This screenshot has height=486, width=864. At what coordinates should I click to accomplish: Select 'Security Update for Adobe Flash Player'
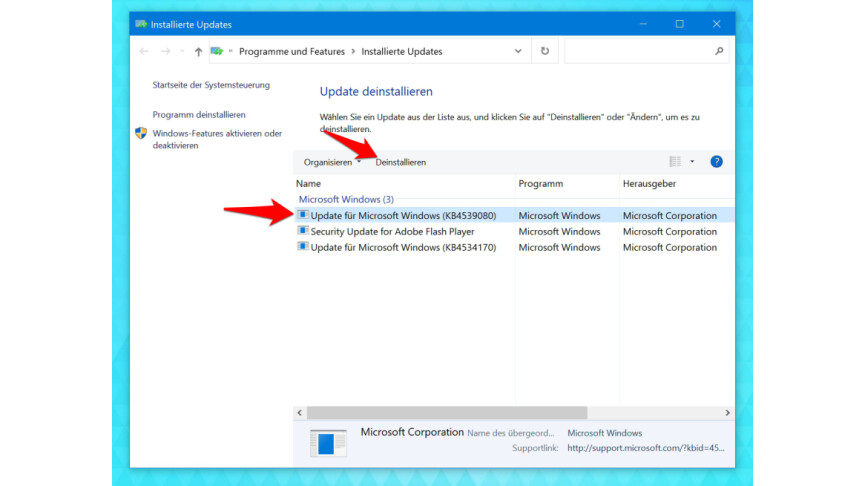[392, 231]
